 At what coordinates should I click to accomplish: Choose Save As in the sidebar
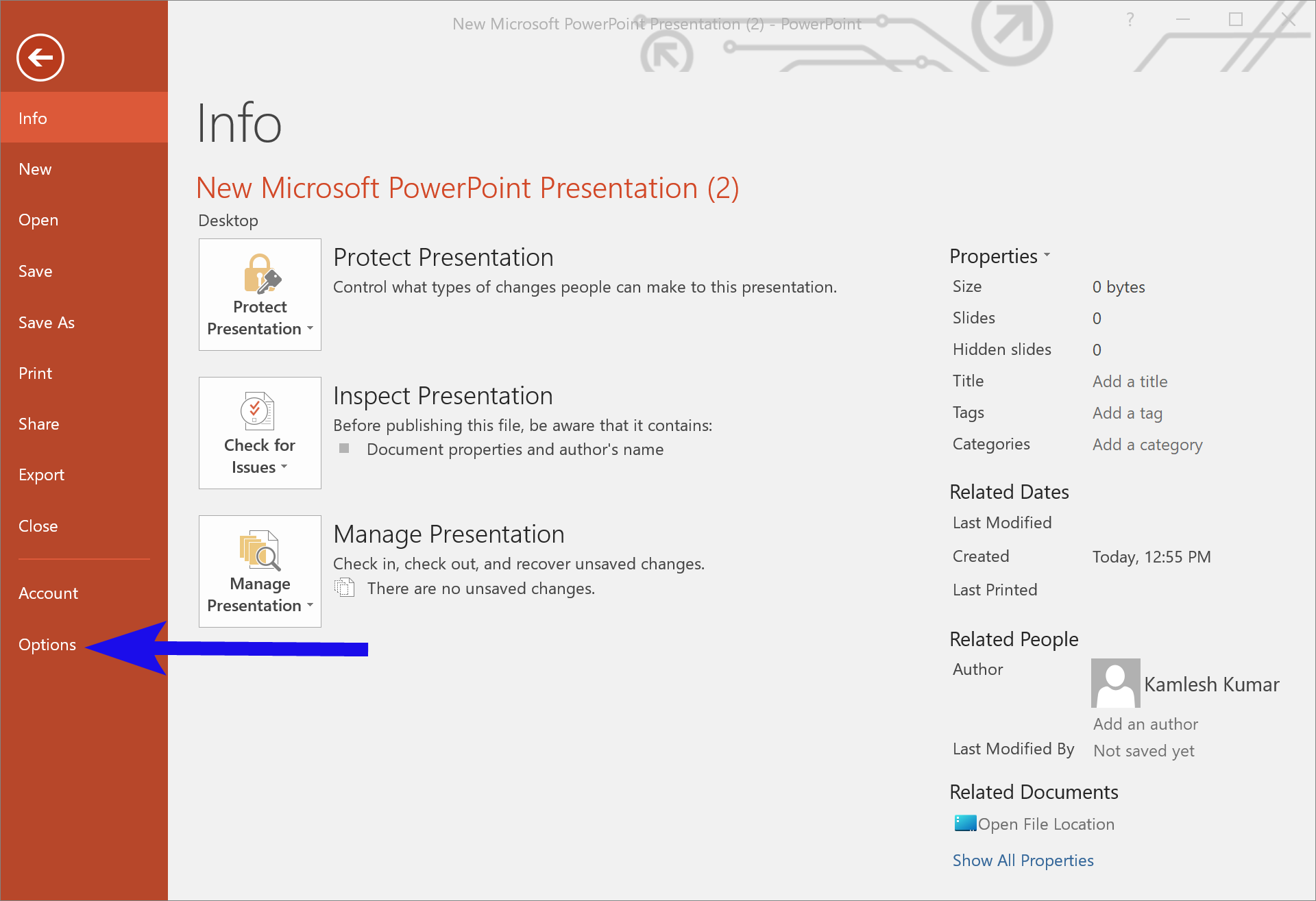(x=84, y=322)
